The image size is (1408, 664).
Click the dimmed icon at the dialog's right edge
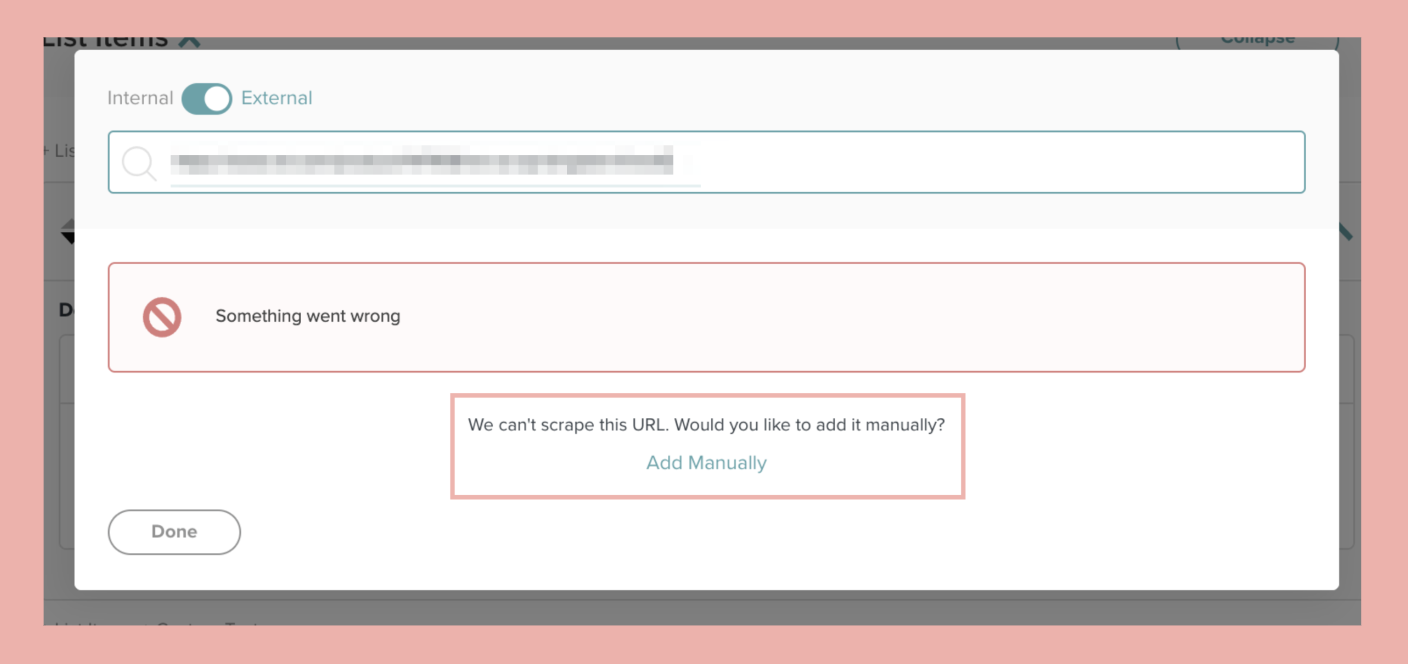(x=1346, y=231)
